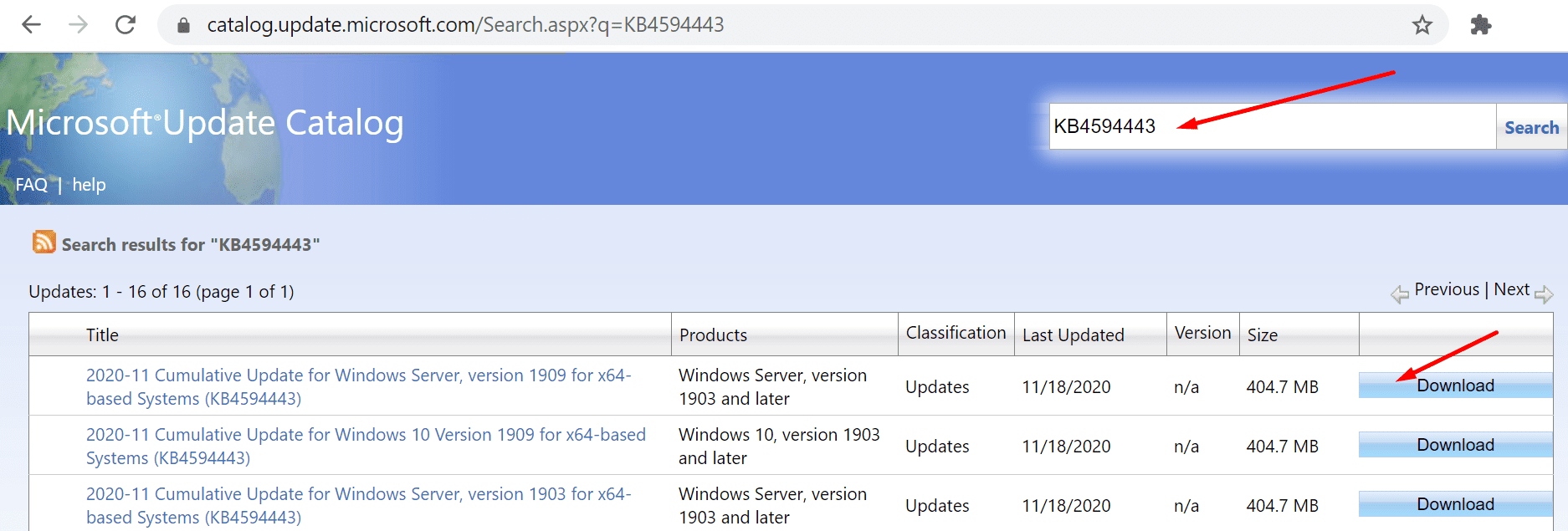The height and width of the screenshot is (531, 1568).
Task: Open the extensions puzzle icon
Action: coord(1481,25)
